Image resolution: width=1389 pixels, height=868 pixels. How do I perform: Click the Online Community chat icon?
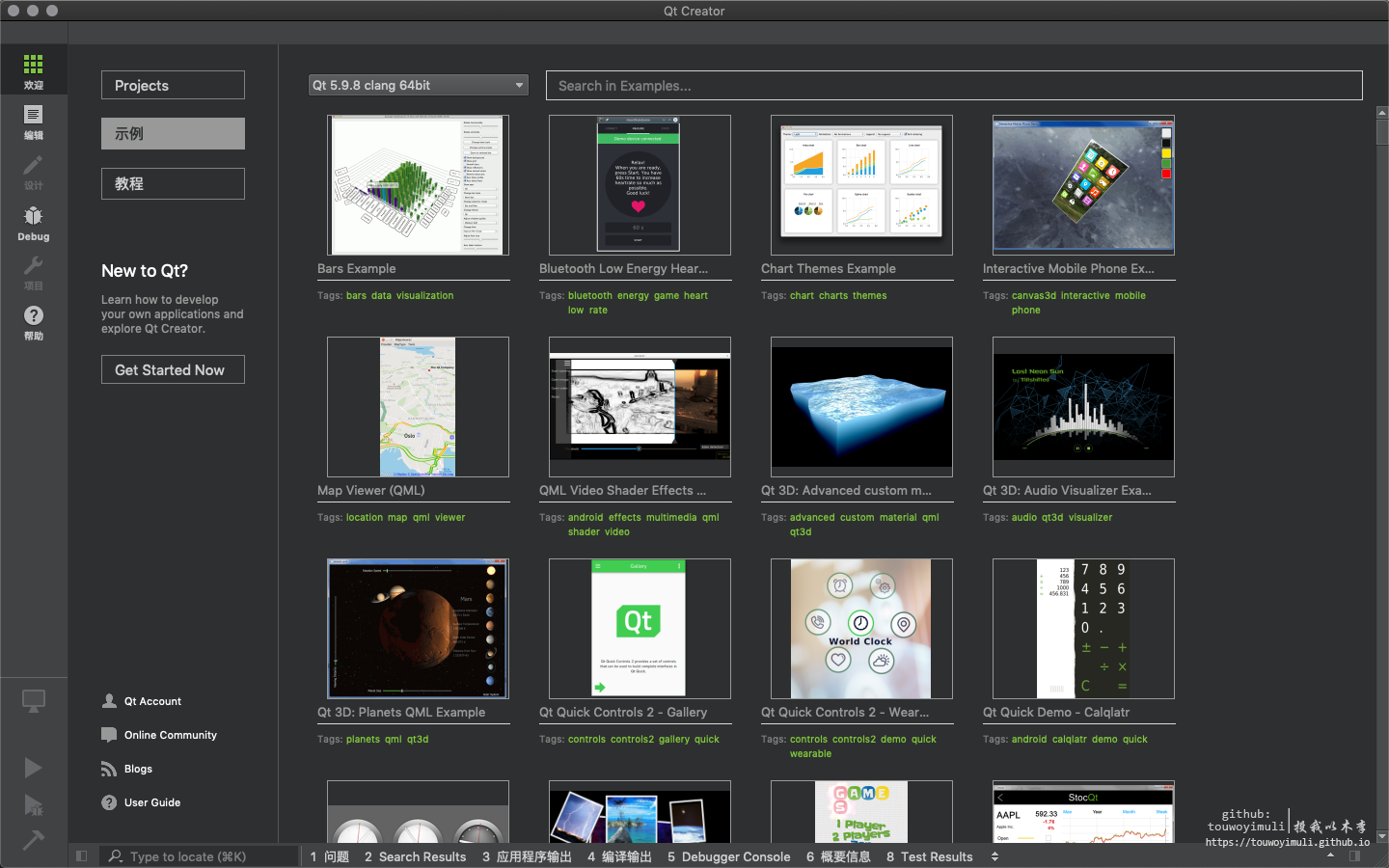[109, 735]
